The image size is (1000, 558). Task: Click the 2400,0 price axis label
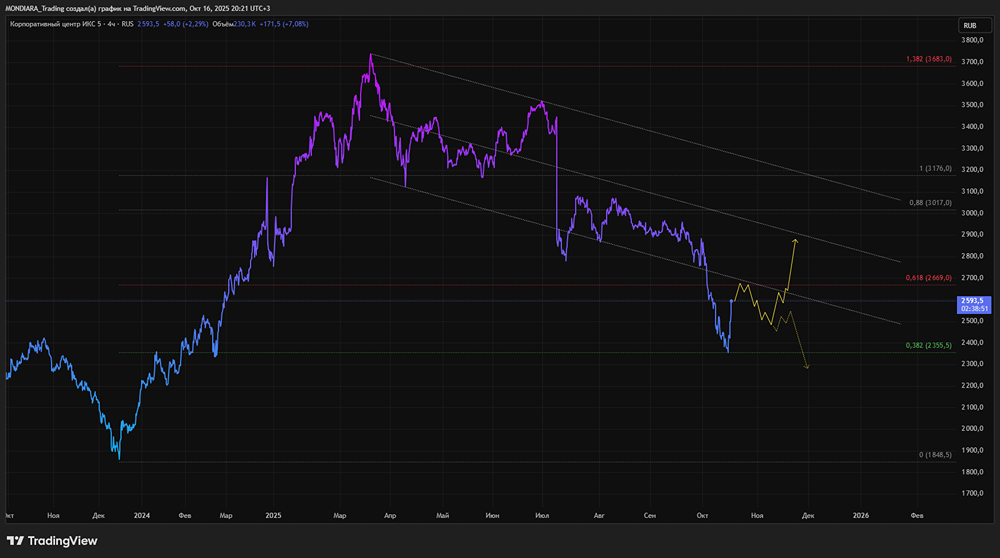(972, 342)
